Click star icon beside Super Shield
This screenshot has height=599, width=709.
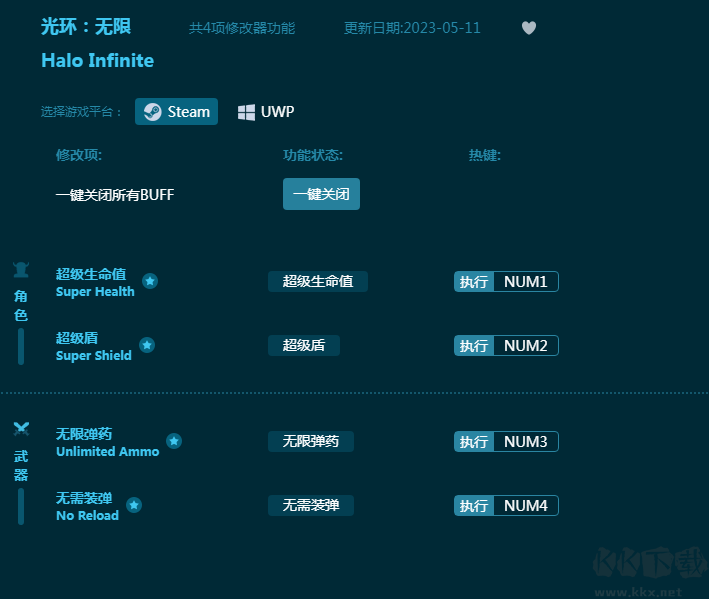(x=147, y=345)
